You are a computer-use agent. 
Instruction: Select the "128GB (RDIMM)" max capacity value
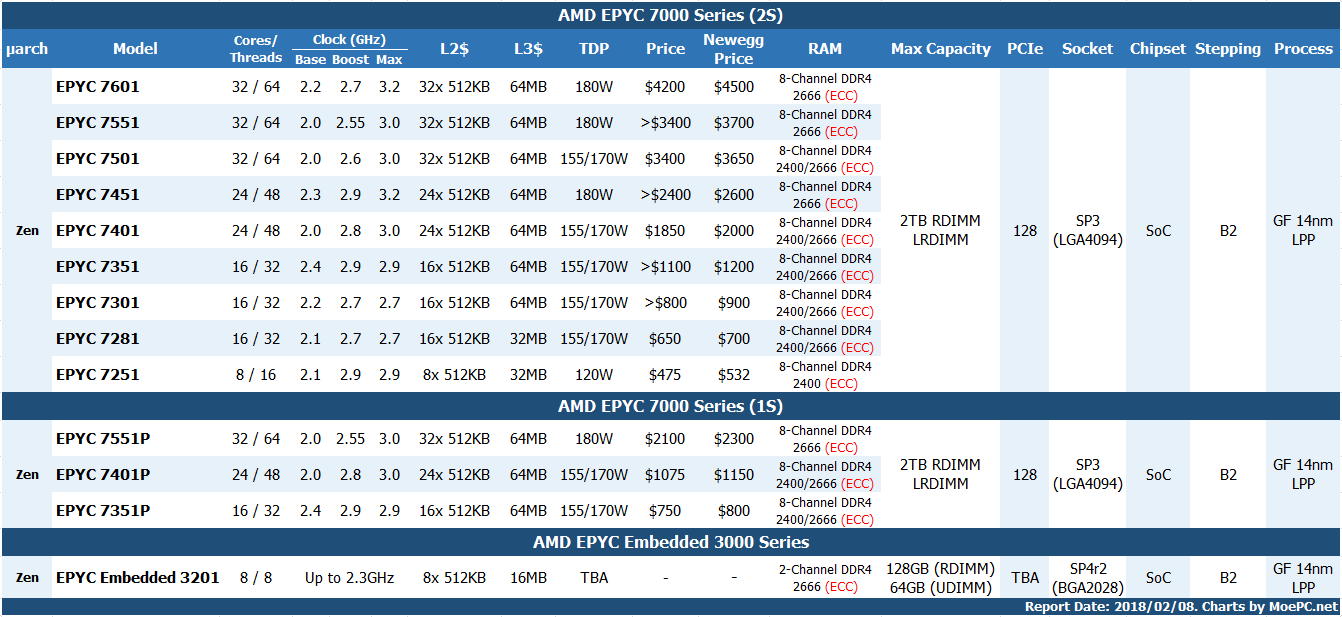[x=941, y=569]
